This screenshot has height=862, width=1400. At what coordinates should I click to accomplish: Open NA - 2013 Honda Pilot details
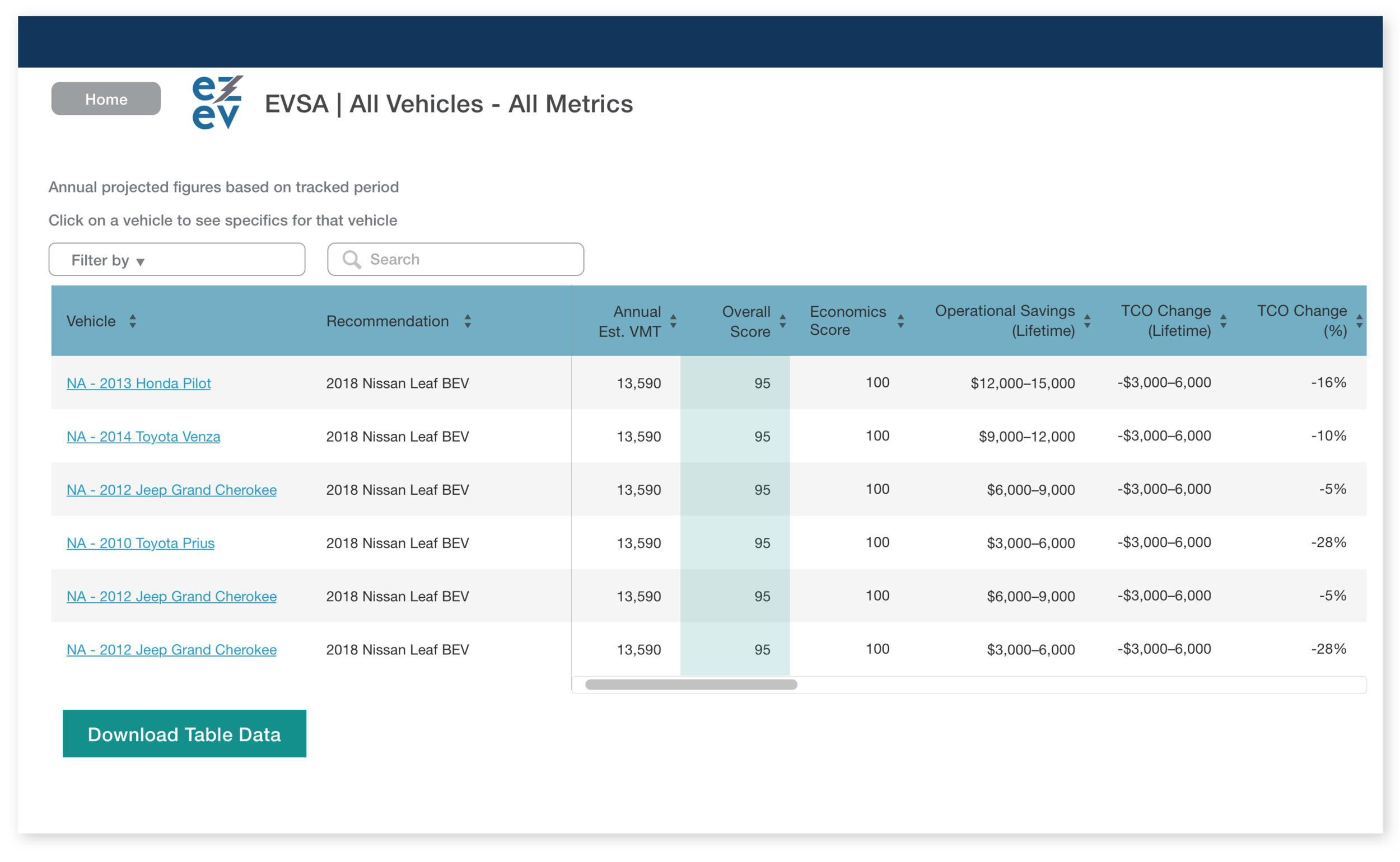(x=138, y=383)
